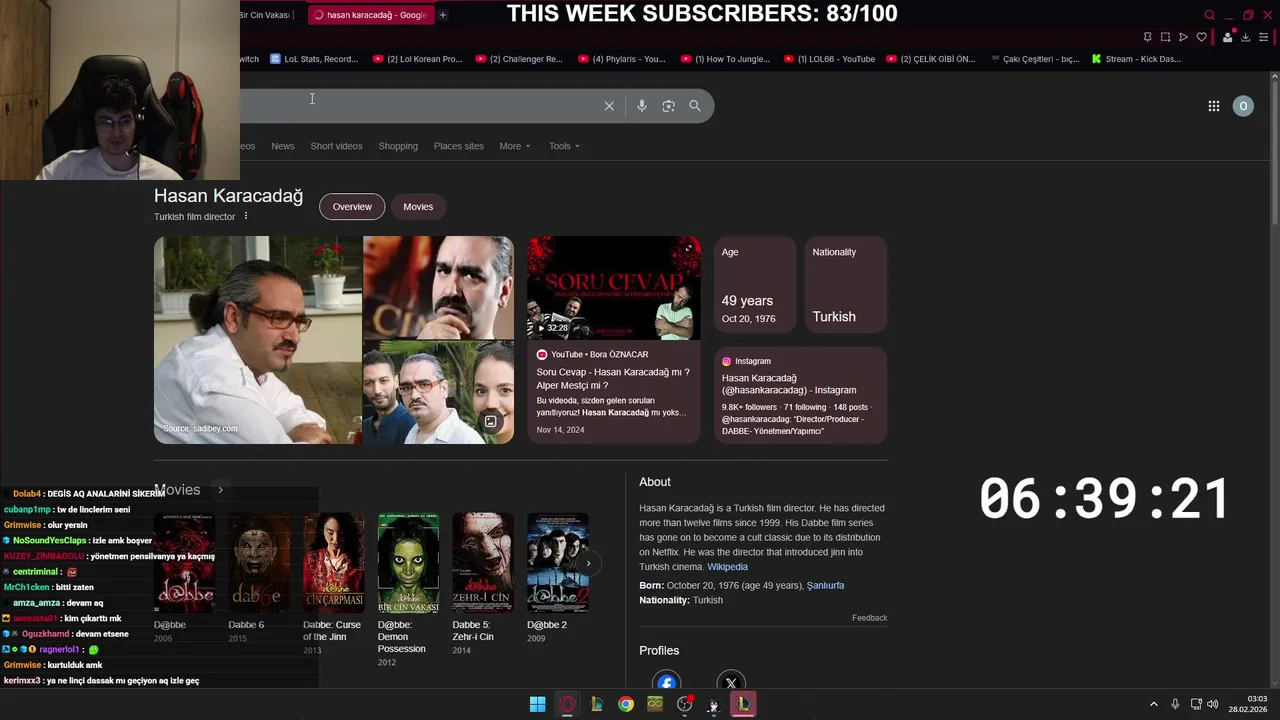1280x720 pixels.
Task: Open the Opera profile icon
Action: pos(1228,37)
